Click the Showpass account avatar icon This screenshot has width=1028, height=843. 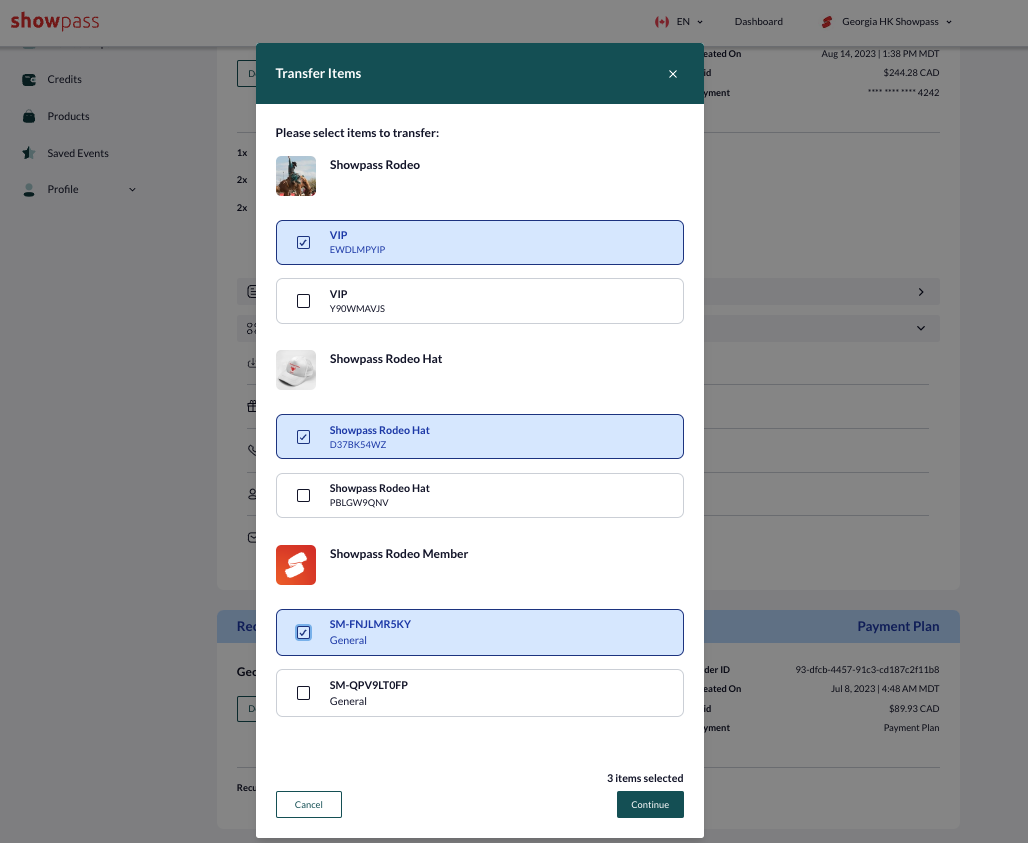(x=827, y=22)
